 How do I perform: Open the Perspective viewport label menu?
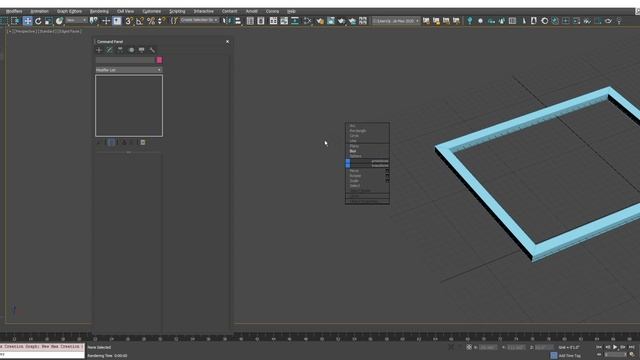pos(24,31)
